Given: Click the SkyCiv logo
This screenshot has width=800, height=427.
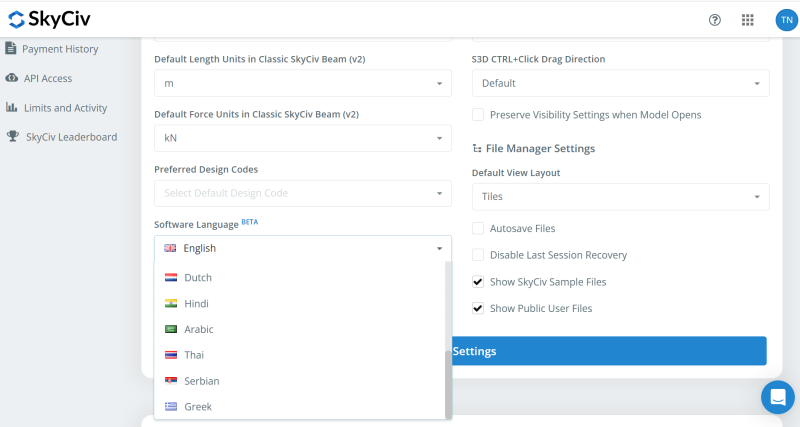Looking at the screenshot, I should (x=49, y=19).
